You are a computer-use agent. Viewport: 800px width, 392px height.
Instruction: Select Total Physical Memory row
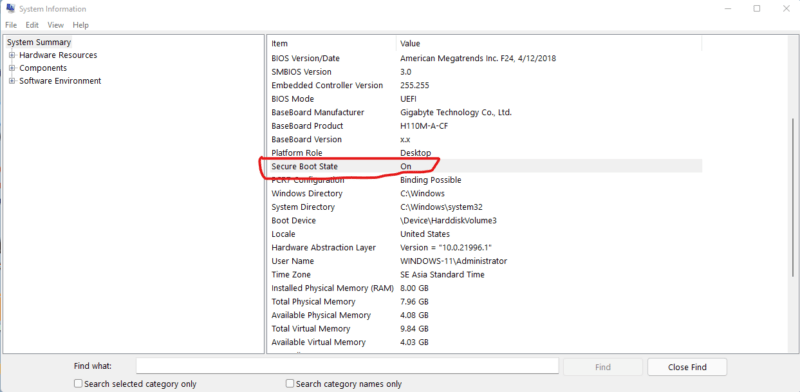click(x=485, y=302)
